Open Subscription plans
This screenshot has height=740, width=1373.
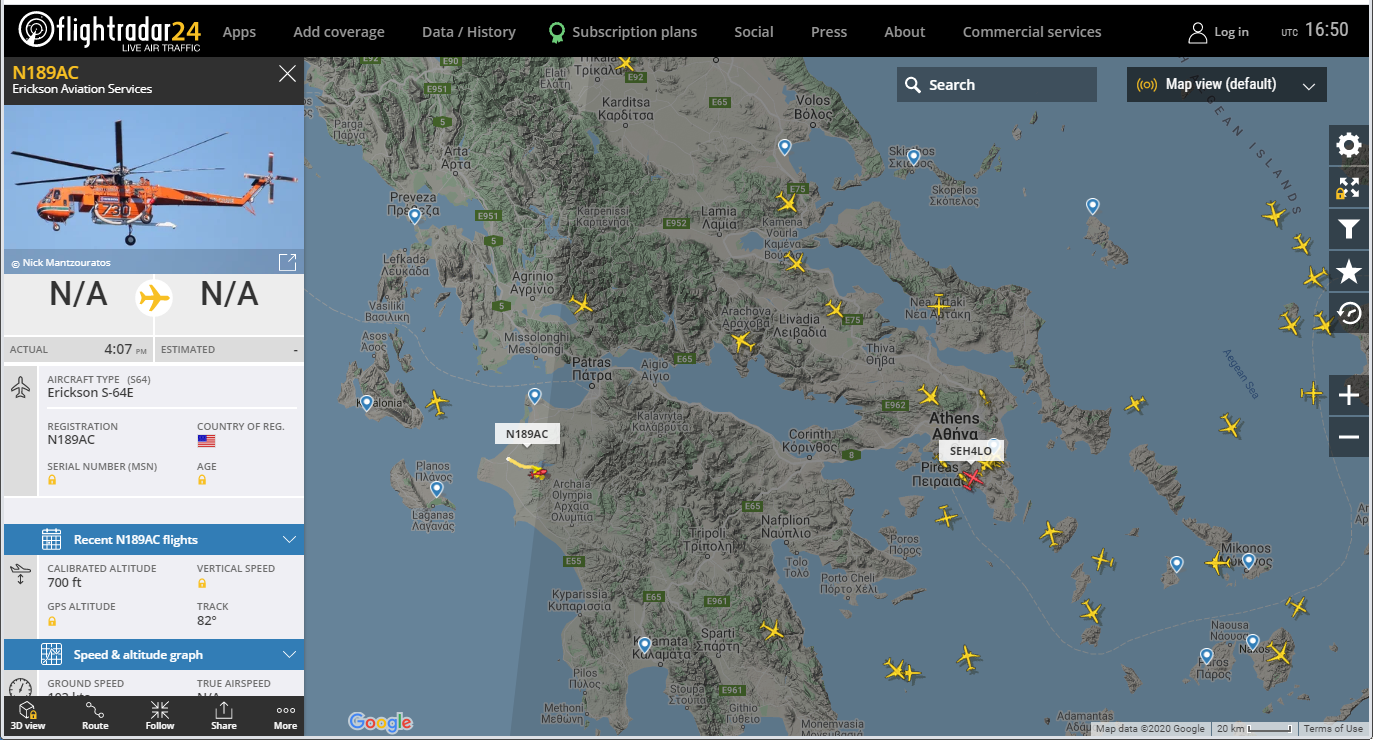[x=623, y=32]
